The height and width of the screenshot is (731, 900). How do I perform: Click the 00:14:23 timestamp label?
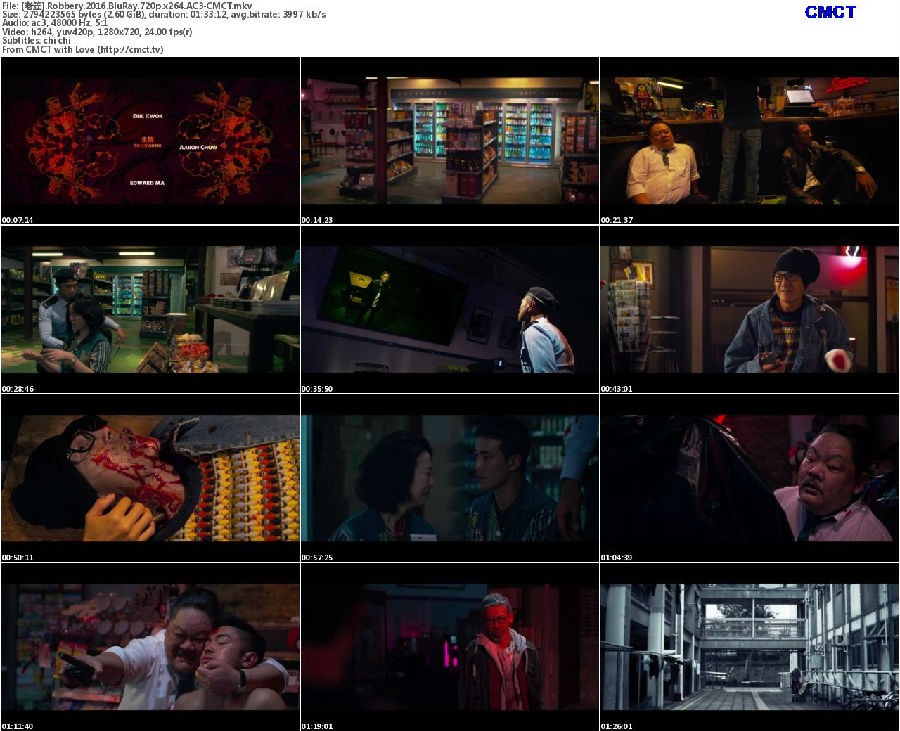(317, 220)
